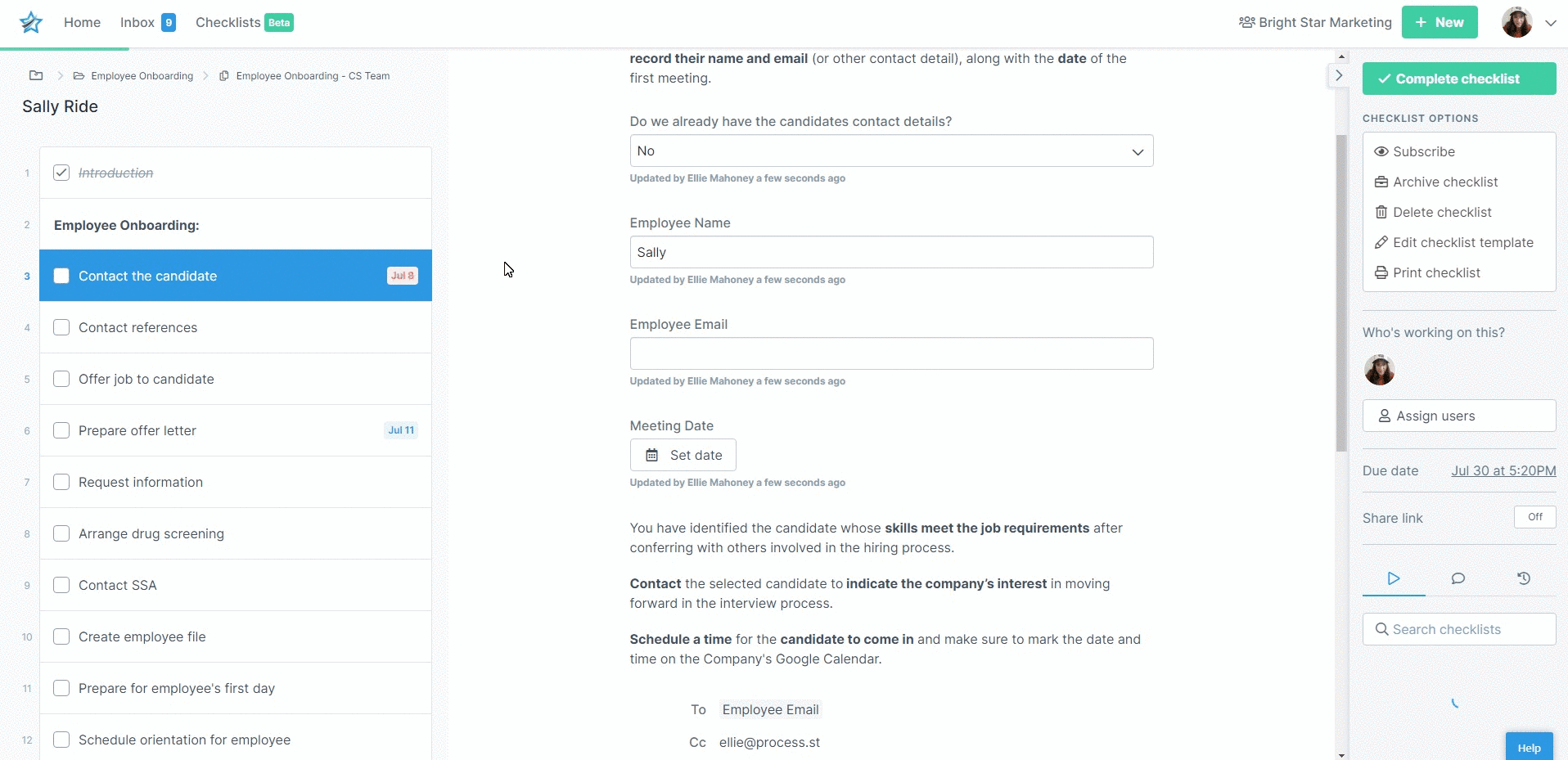Check the Prepare offer letter checkbox
The width and height of the screenshot is (1568, 760).
(x=61, y=430)
